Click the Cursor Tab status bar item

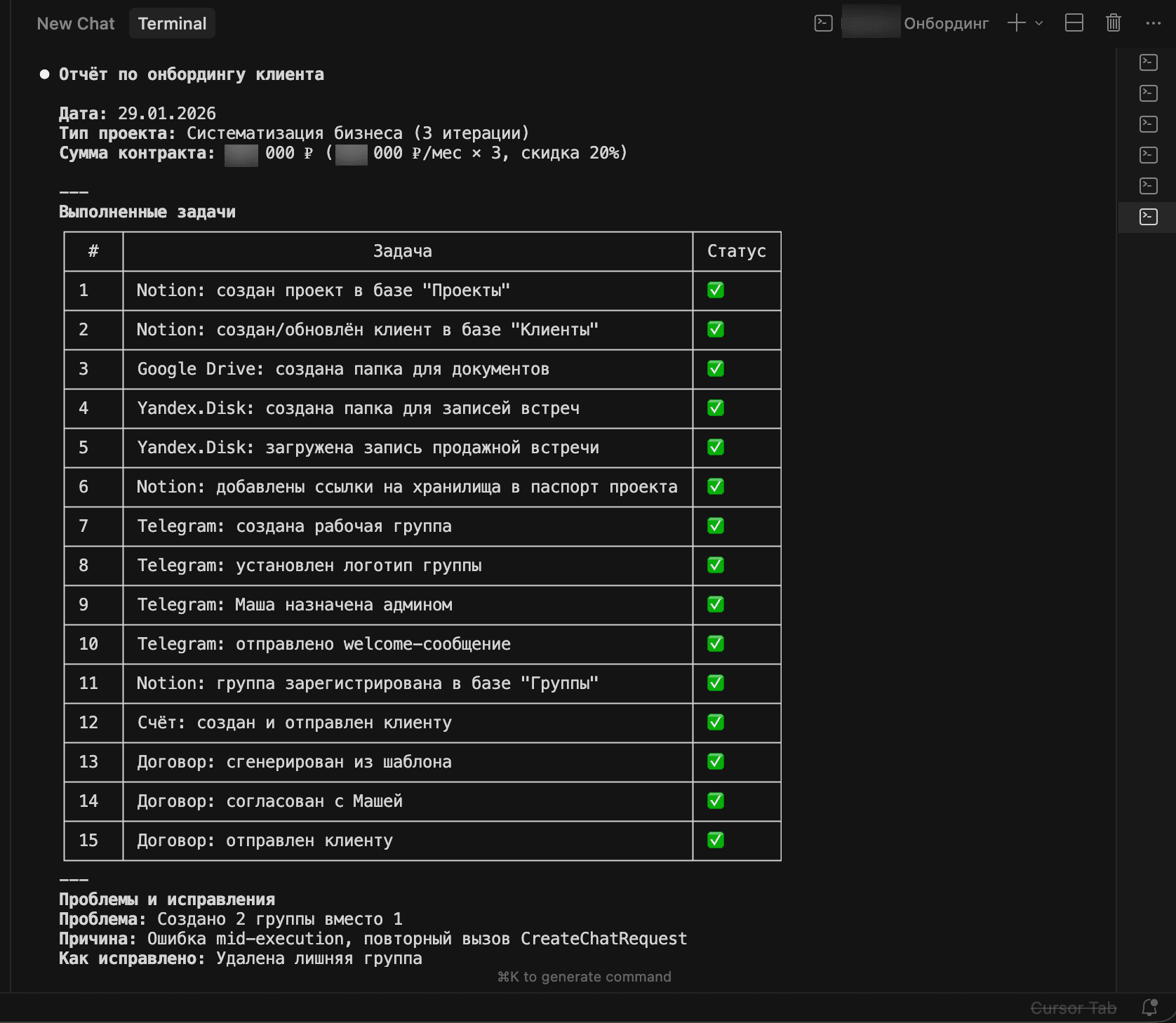(1073, 1008)
